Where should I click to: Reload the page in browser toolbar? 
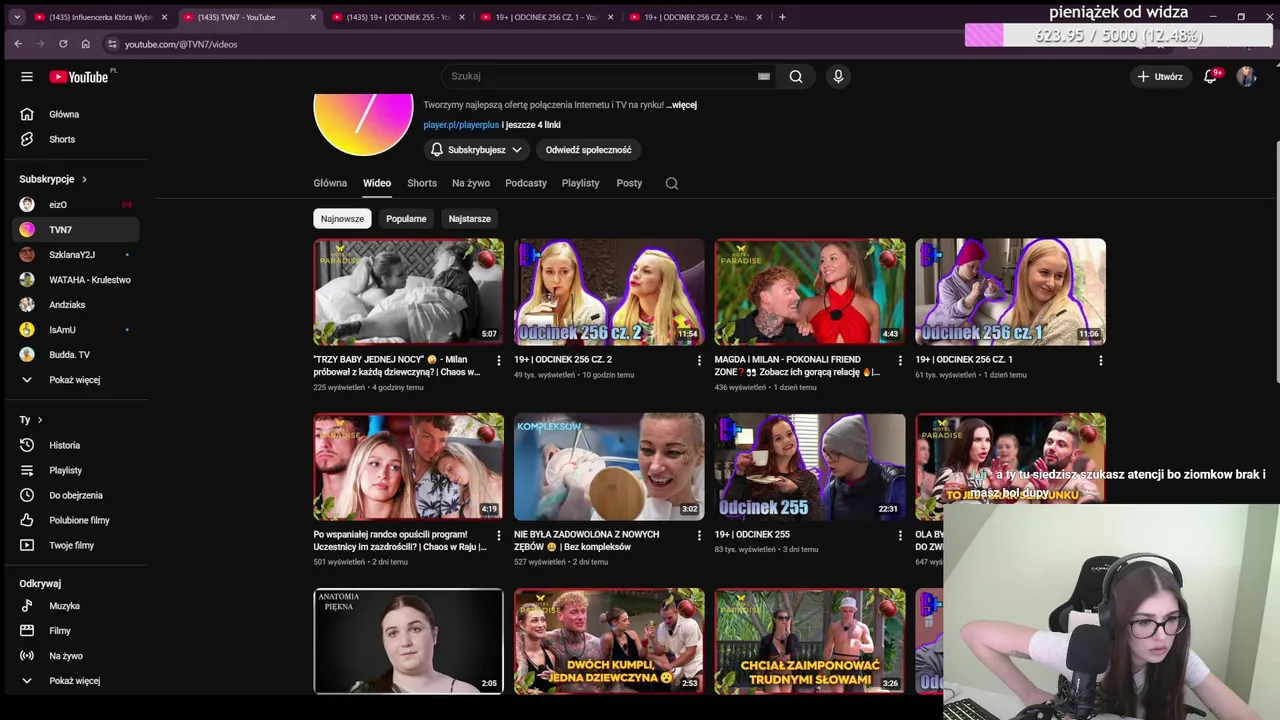(x=63, y=44)
